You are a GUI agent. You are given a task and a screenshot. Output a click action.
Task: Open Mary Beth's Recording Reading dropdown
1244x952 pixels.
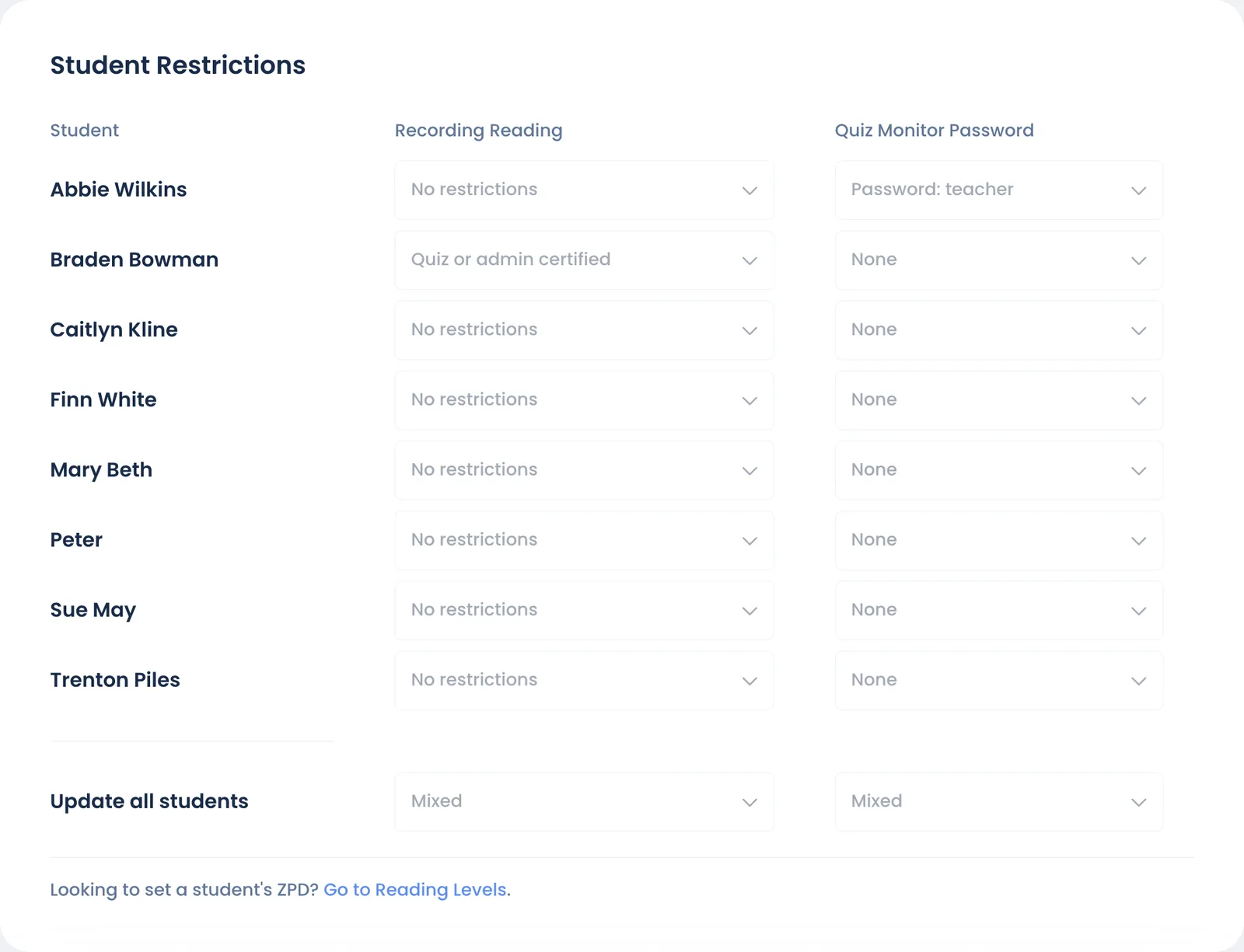[584, 470]
